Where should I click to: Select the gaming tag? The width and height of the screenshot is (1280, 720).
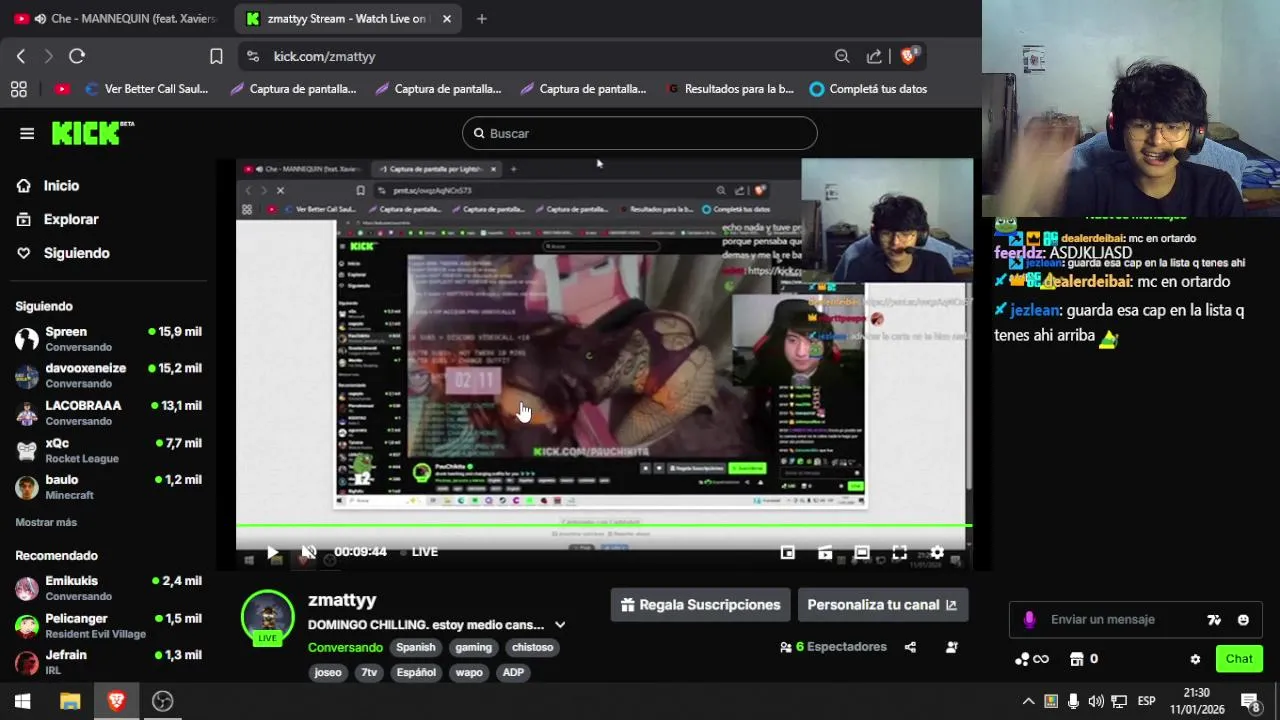(x=474, y=647)
